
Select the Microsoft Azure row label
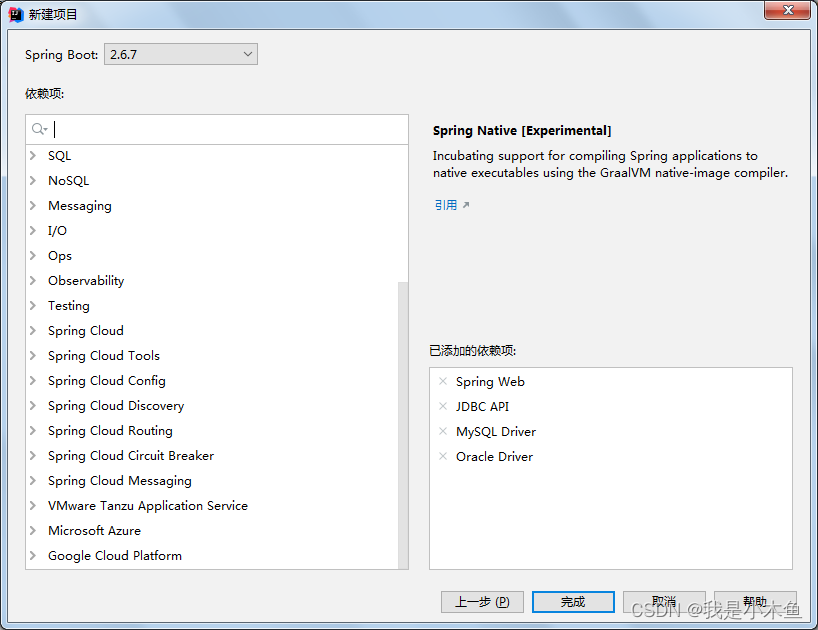pos(94,531)
